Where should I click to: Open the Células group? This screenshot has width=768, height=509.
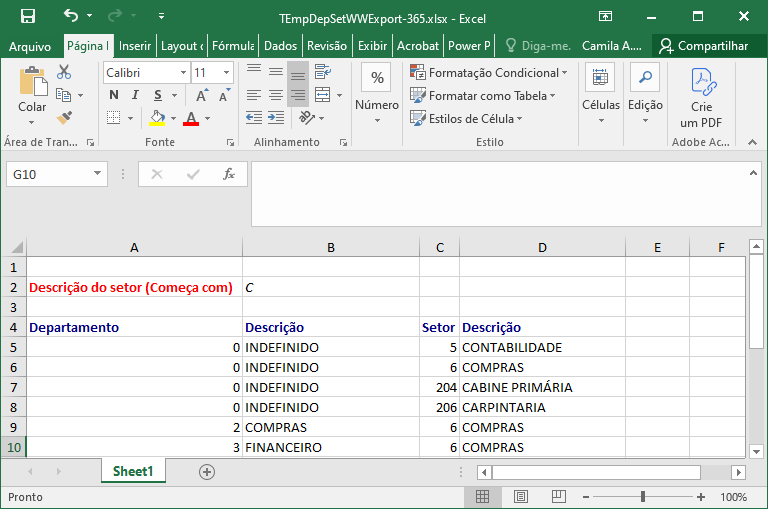pyautogui.click(x=600, y=93)
